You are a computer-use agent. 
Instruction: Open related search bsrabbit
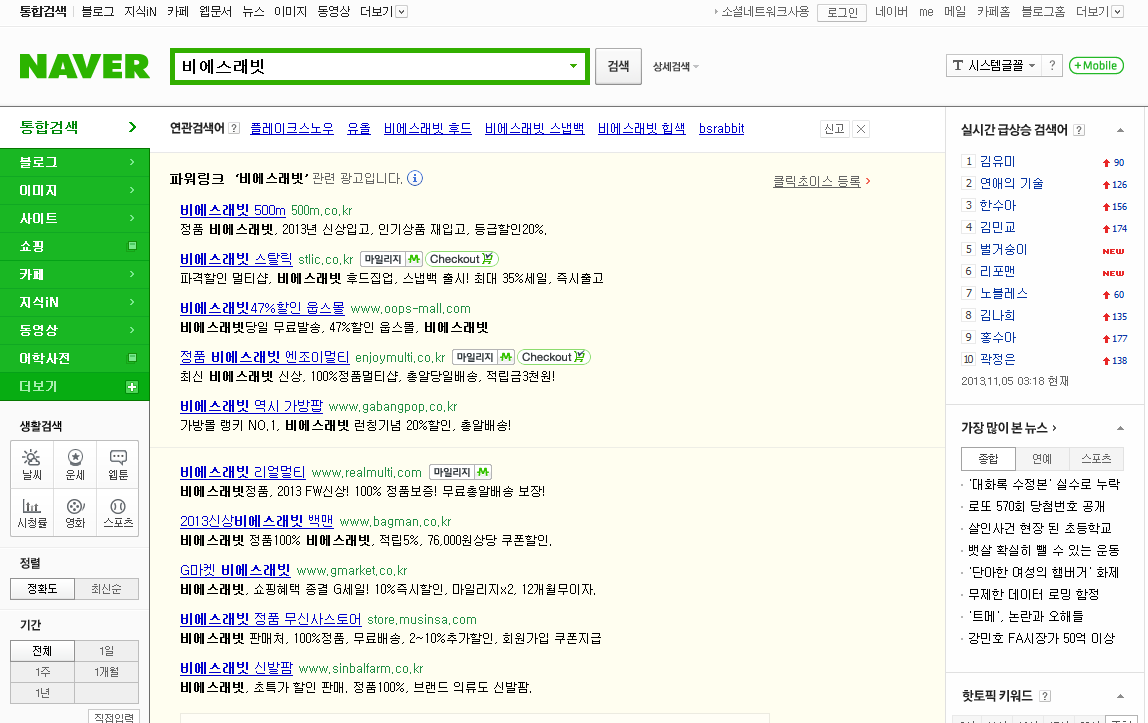click(x=721, y=129)
